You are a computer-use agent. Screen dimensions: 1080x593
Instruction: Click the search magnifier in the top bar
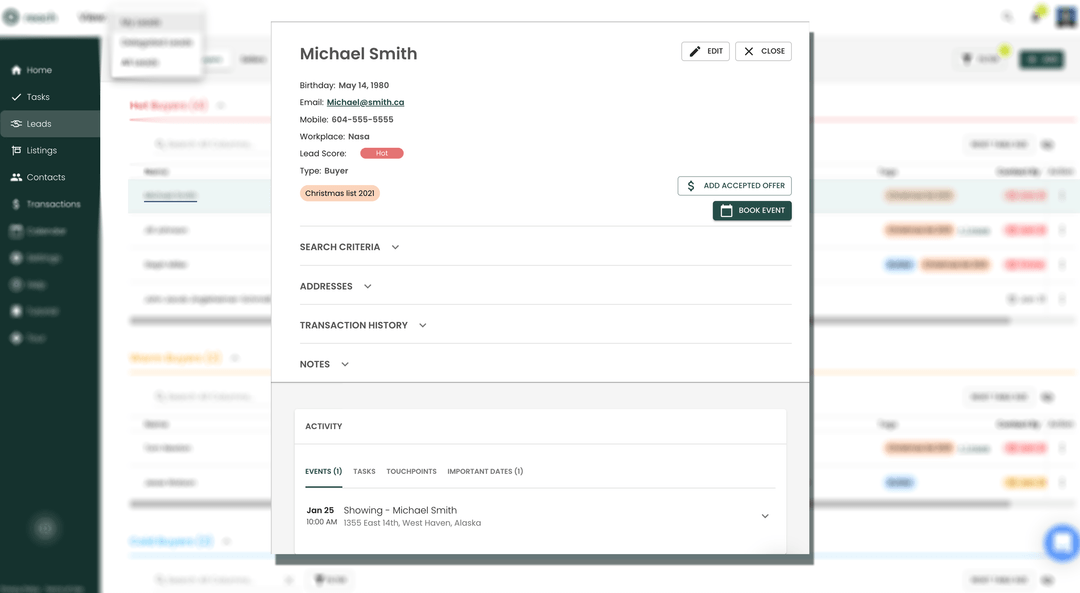coord(1007,16)
